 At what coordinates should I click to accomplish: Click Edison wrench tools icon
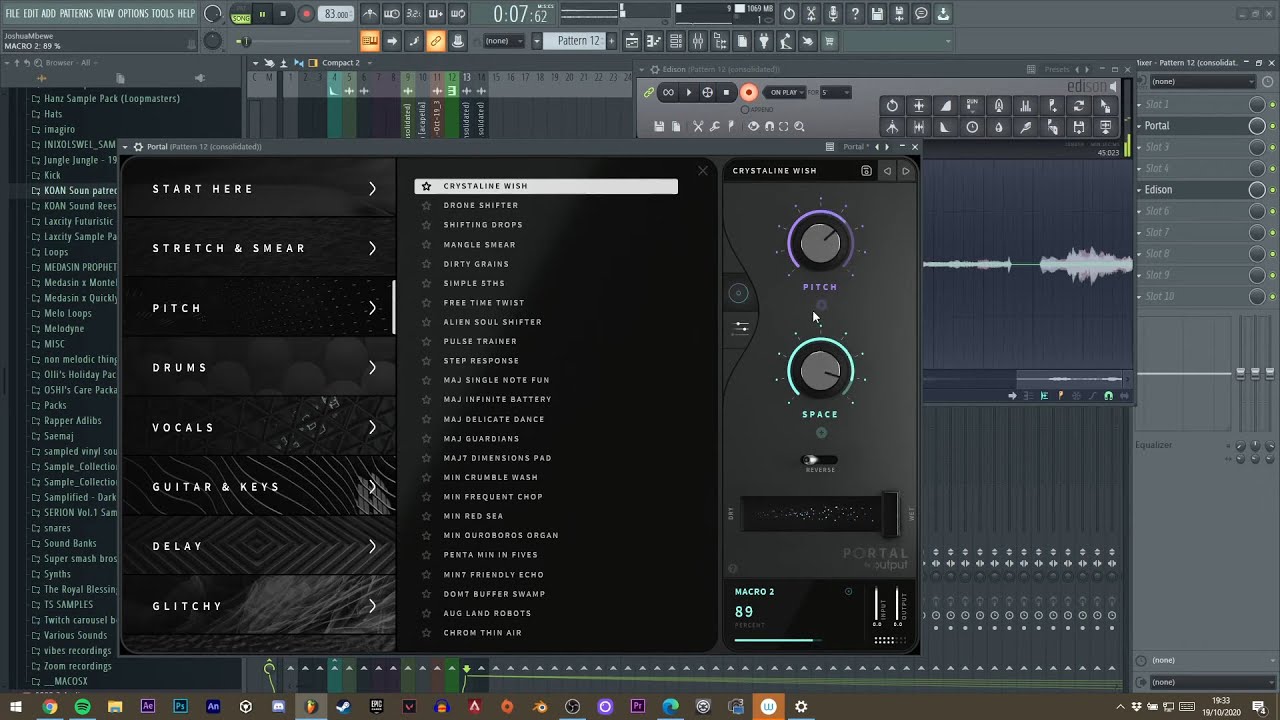(x=714, y=126)
